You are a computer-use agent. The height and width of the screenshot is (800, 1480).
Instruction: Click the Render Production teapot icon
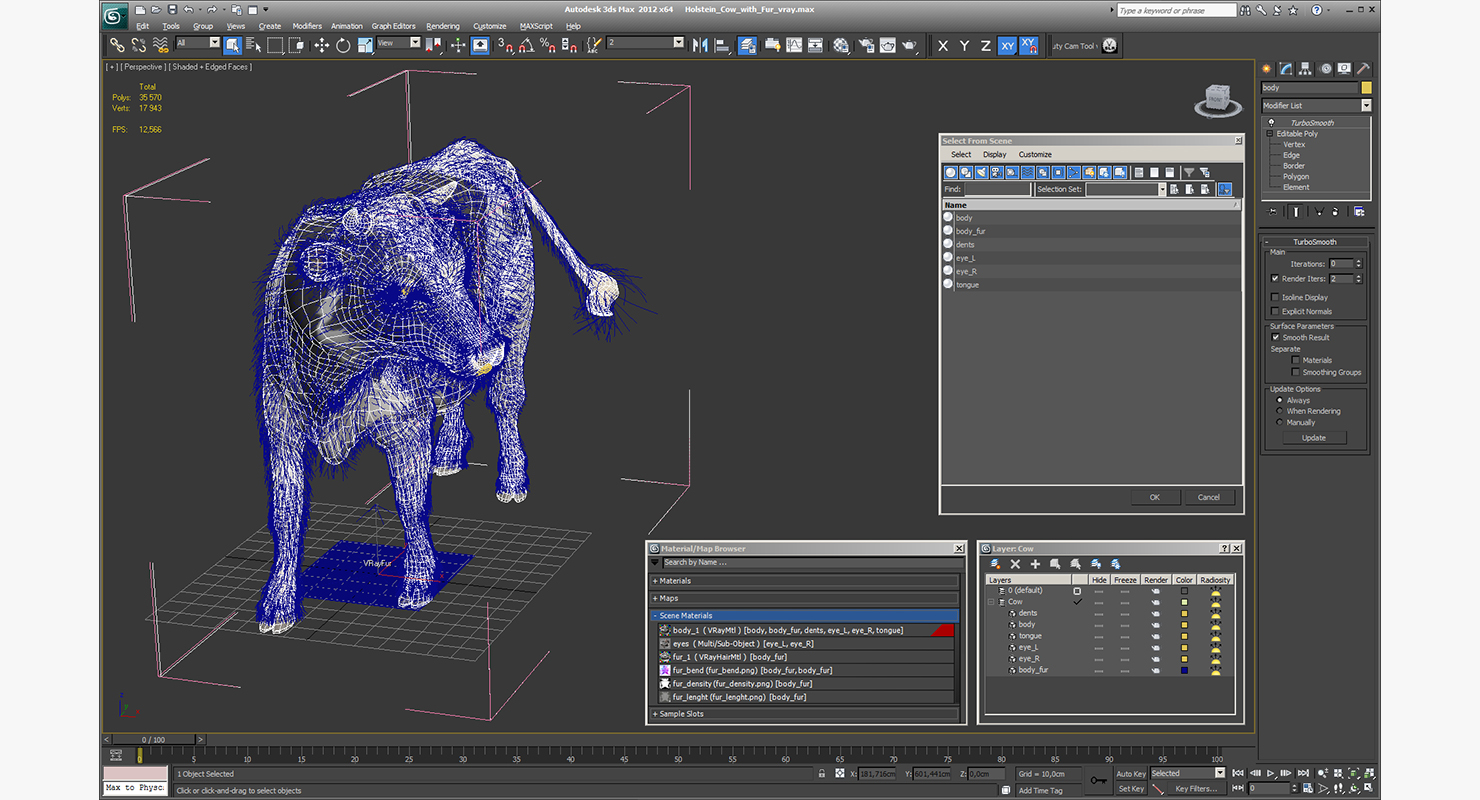909,45
